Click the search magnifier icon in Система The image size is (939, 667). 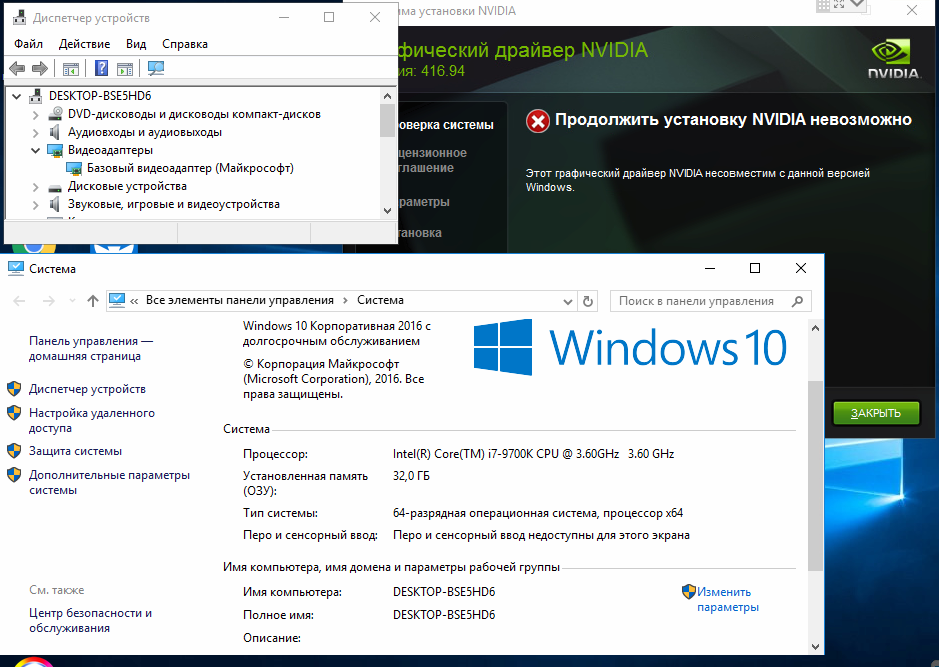[x=797, y=301]
